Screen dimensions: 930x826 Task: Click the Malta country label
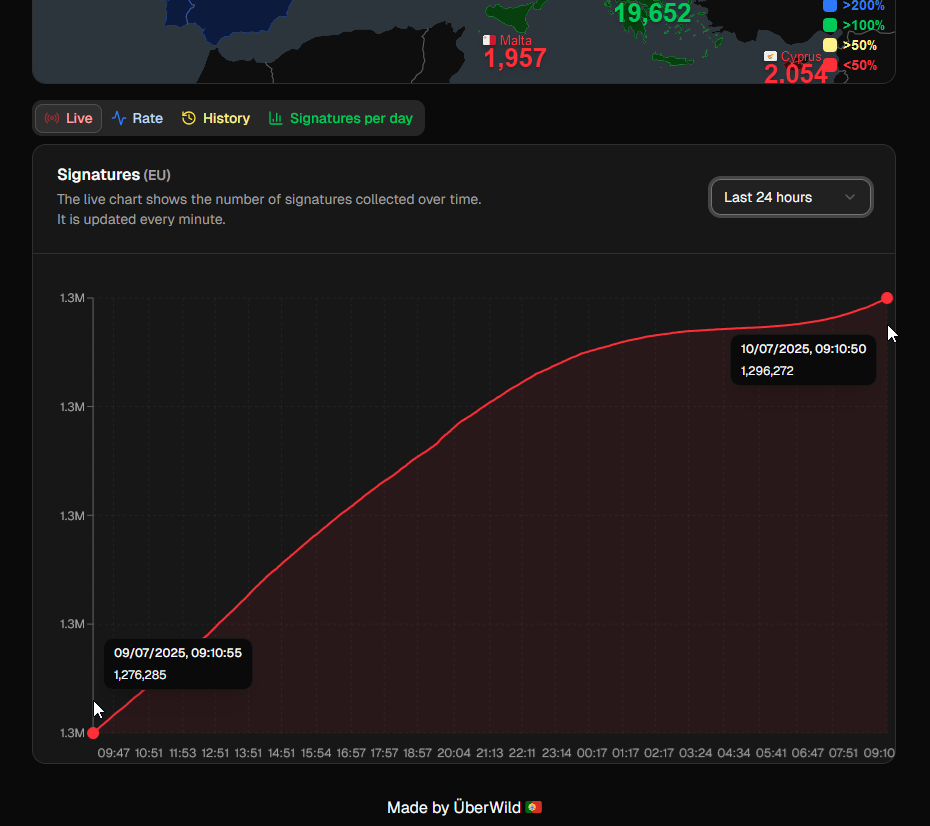[515, 40]
